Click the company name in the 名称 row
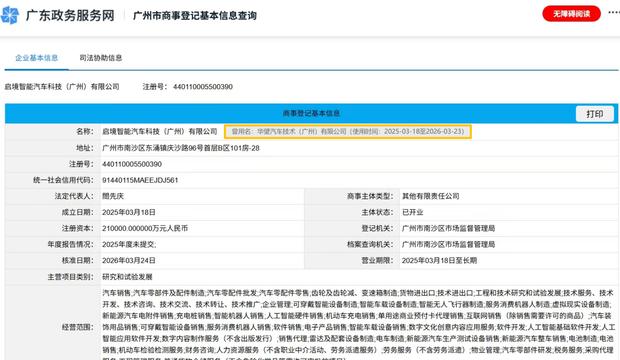This screenshot has width=620, height=360. pos(160,131)
